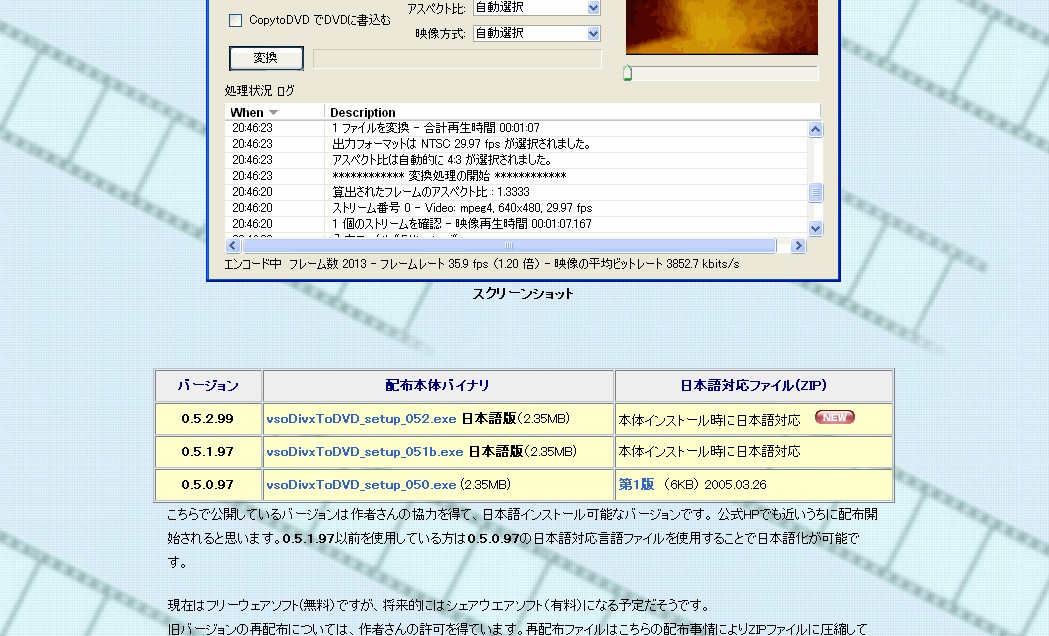Open the 映像方式 dropdown

coord(593,33)
